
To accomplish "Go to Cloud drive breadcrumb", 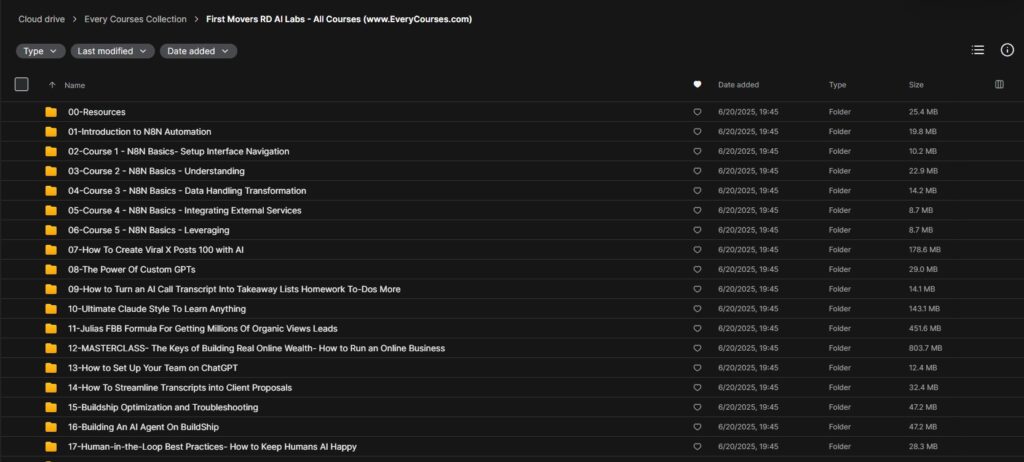I will pos(41,20).
